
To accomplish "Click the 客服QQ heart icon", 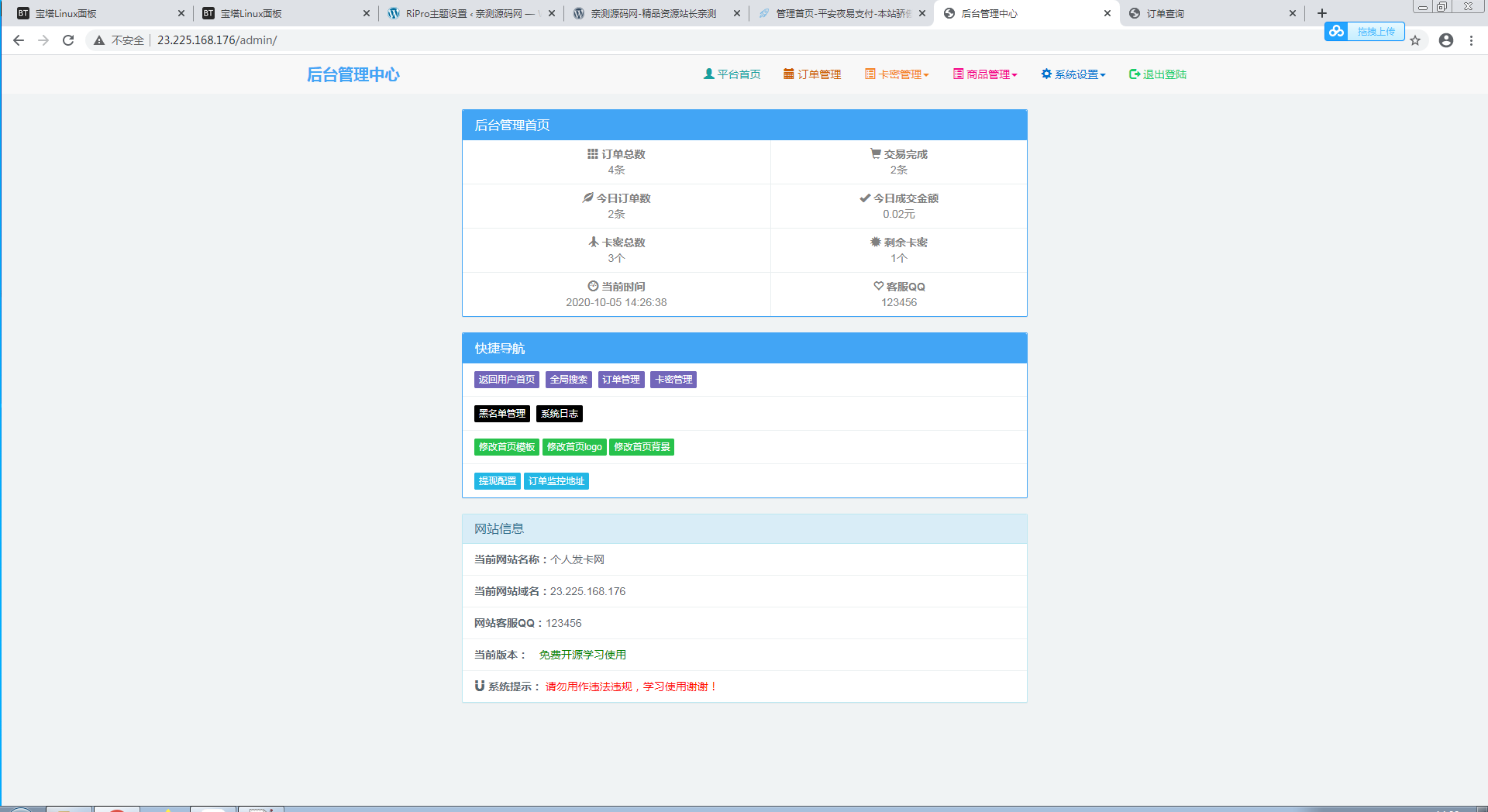I will click(878, 286).
